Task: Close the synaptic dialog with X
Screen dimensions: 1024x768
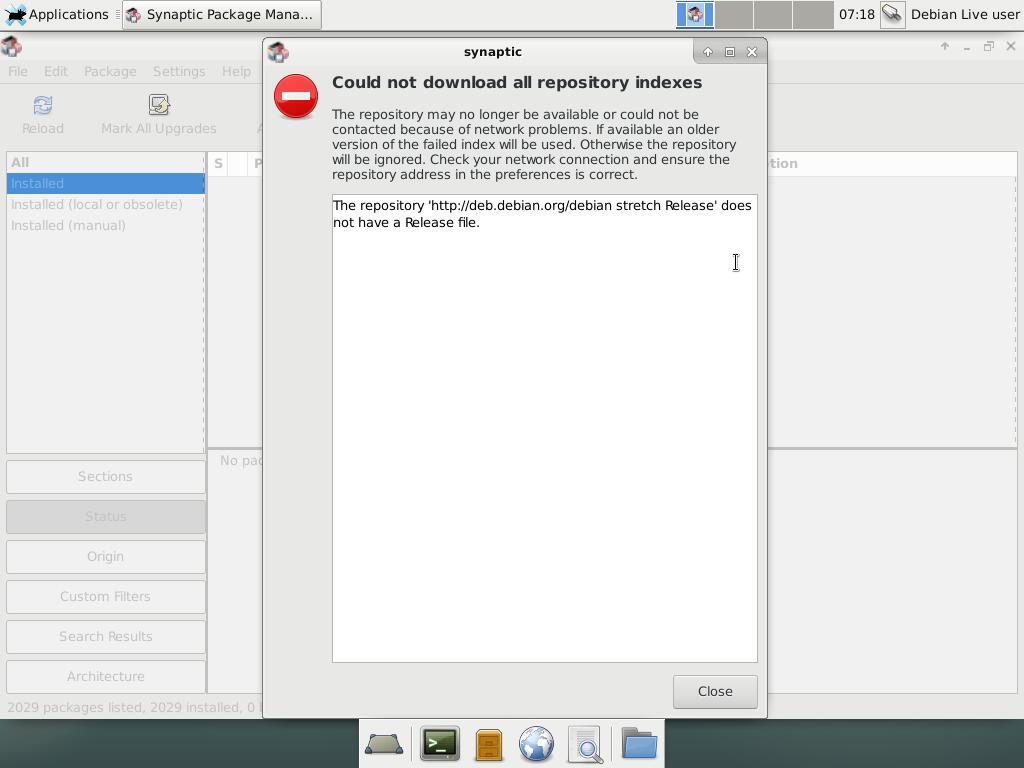Action: (x=752, y=52)
